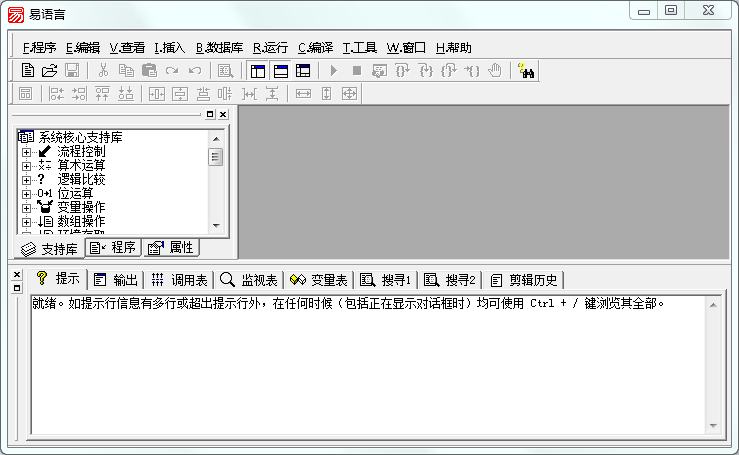
Task: Expand the 算术运算 tree node
Action: 26,166
